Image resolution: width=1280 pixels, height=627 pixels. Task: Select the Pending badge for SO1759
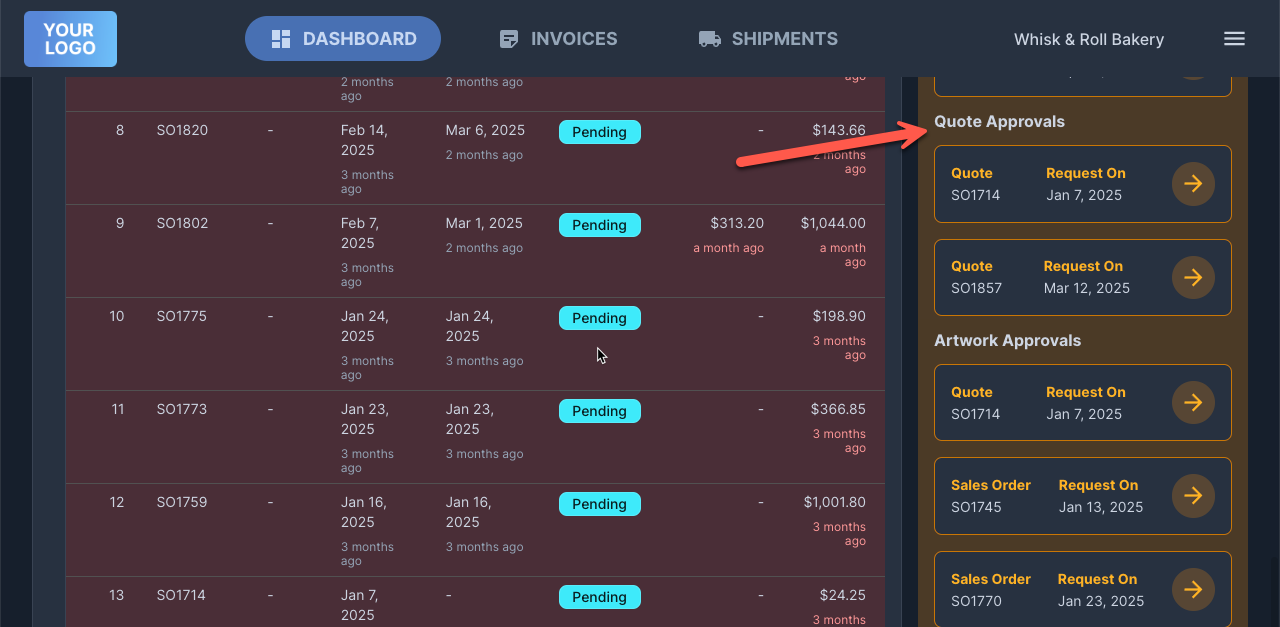pyautogui.click(x=599, y=504)
